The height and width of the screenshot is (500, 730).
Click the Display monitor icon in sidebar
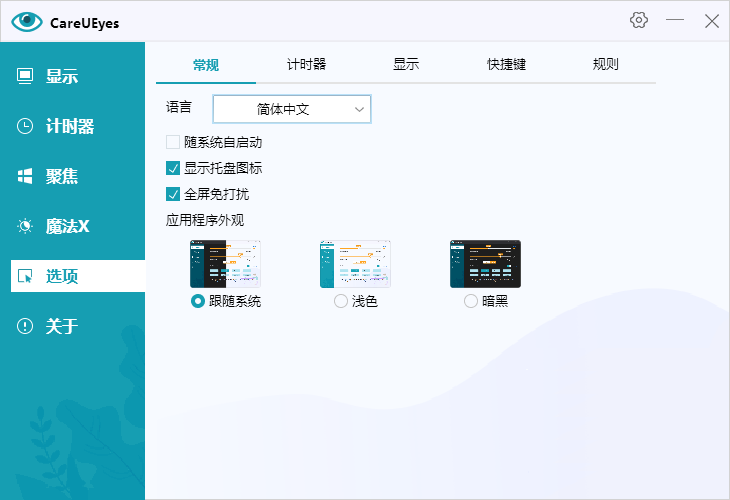click(x=26, y=76)
